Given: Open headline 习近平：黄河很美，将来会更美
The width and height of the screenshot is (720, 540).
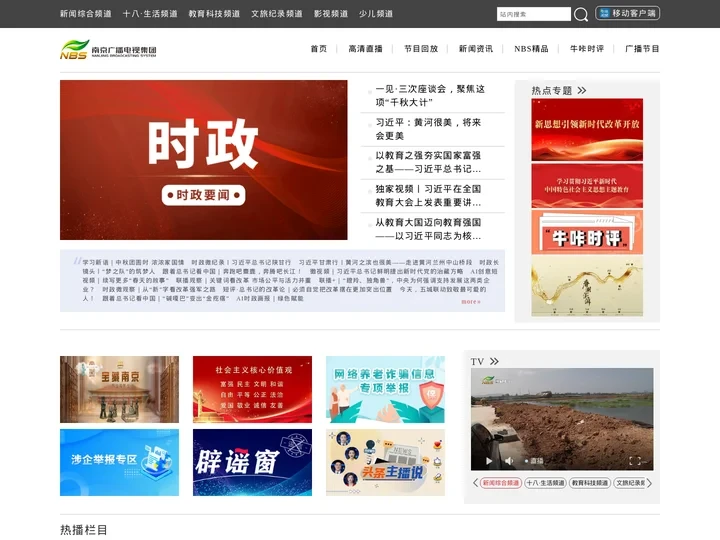Looking at the screenshot, I should 428,129.
